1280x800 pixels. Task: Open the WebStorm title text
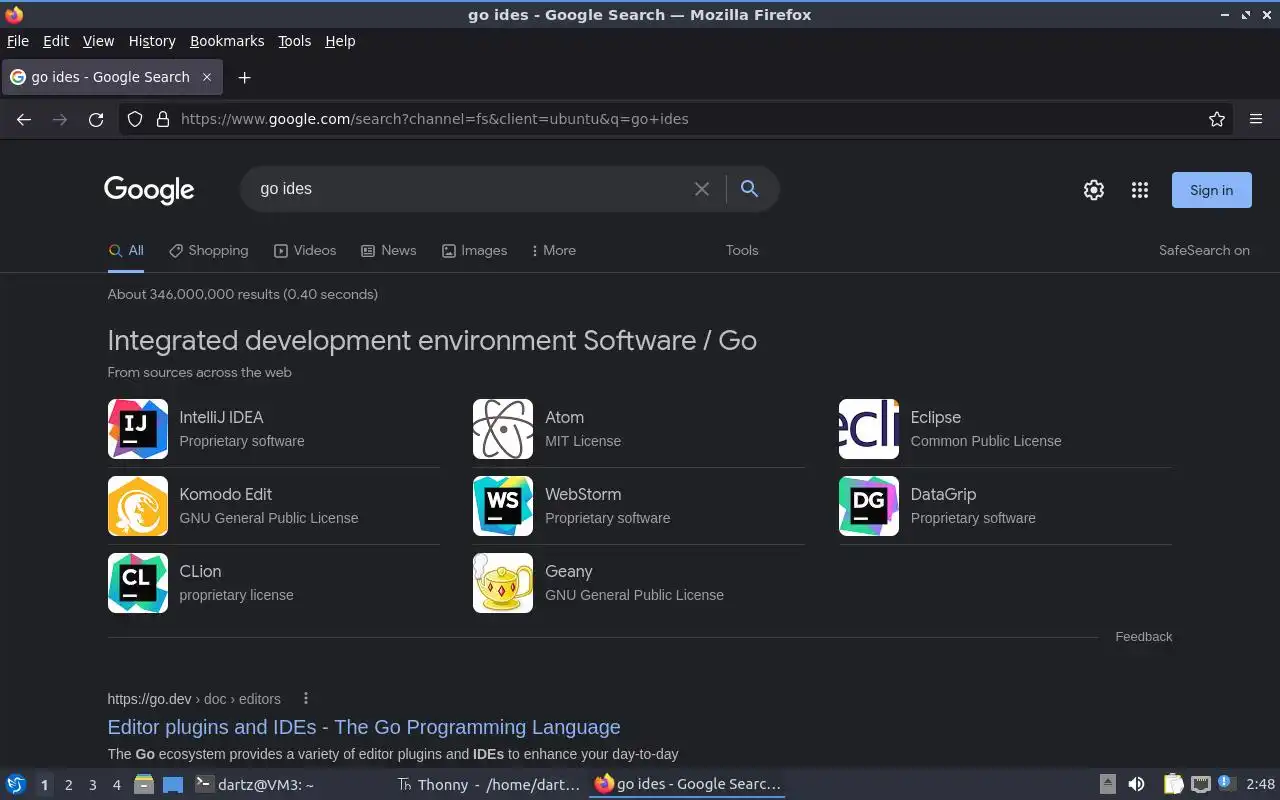click(583, 495)
